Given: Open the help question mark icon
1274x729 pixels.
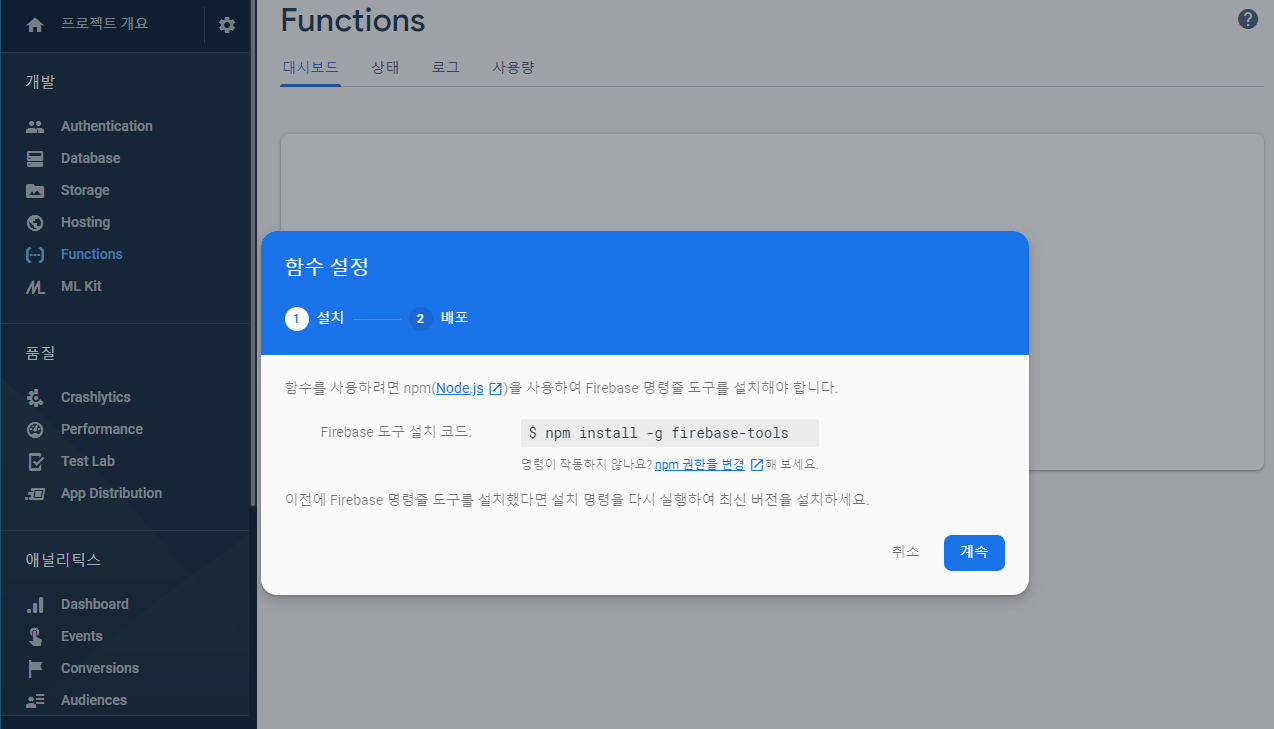Looking at the screenshot, I should [x=1248, y=19].
